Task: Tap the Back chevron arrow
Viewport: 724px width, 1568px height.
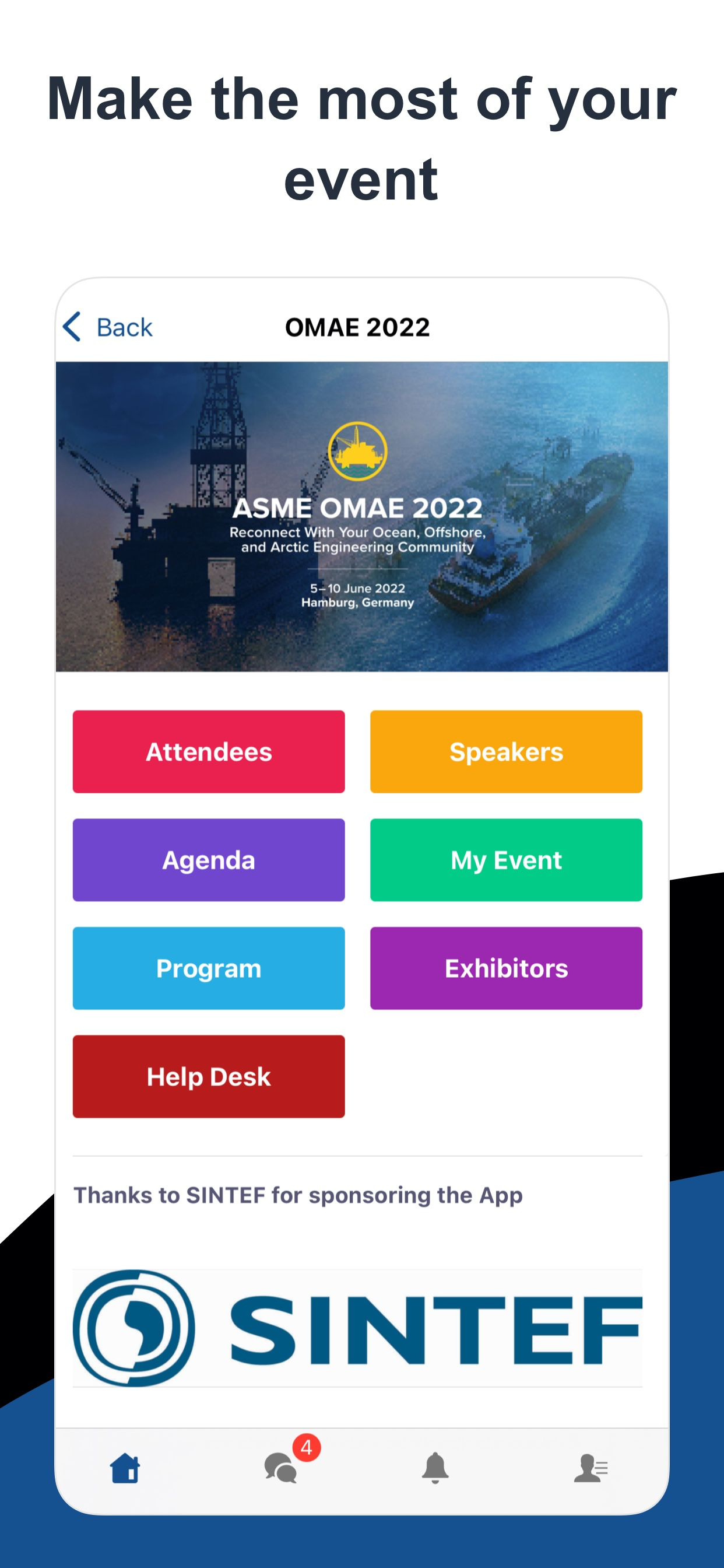Action: point(72,327)
